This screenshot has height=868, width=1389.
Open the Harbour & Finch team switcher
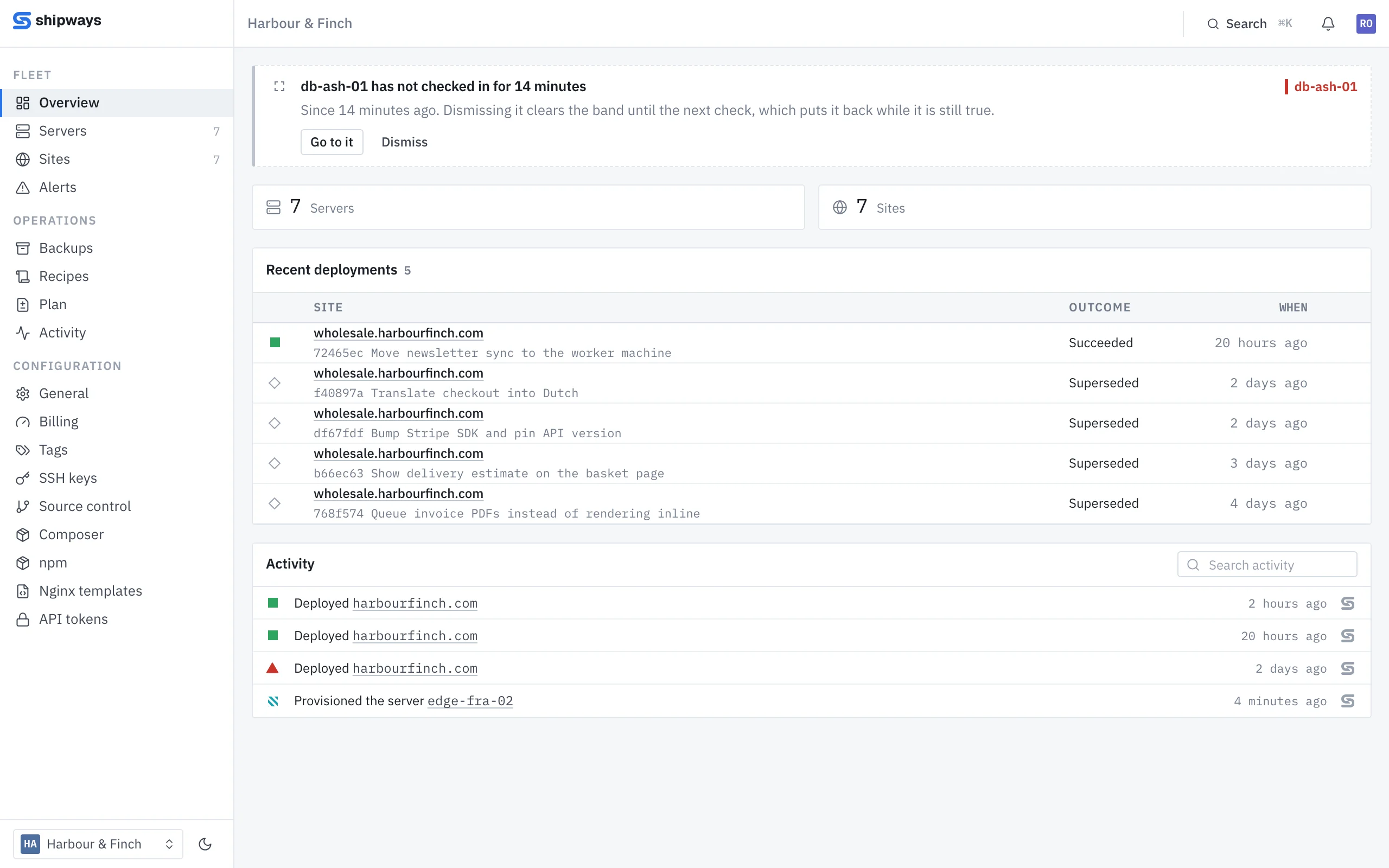pyautogui.click(x=98, y=844)
